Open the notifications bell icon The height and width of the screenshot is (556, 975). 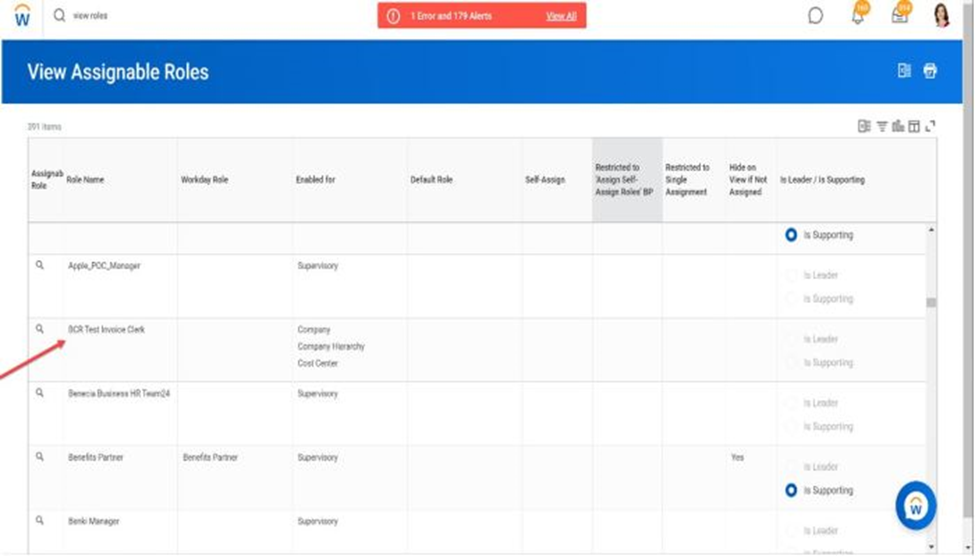857,16
